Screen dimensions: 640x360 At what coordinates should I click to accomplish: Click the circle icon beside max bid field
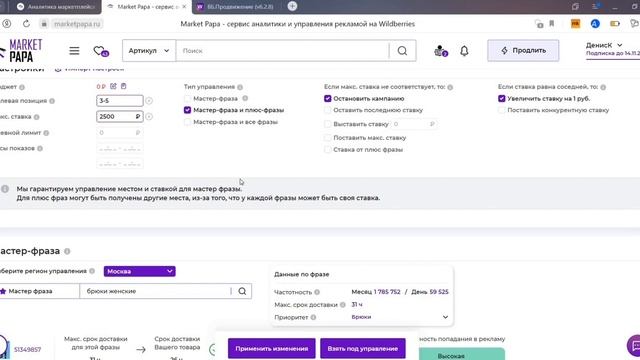point(149,117)
